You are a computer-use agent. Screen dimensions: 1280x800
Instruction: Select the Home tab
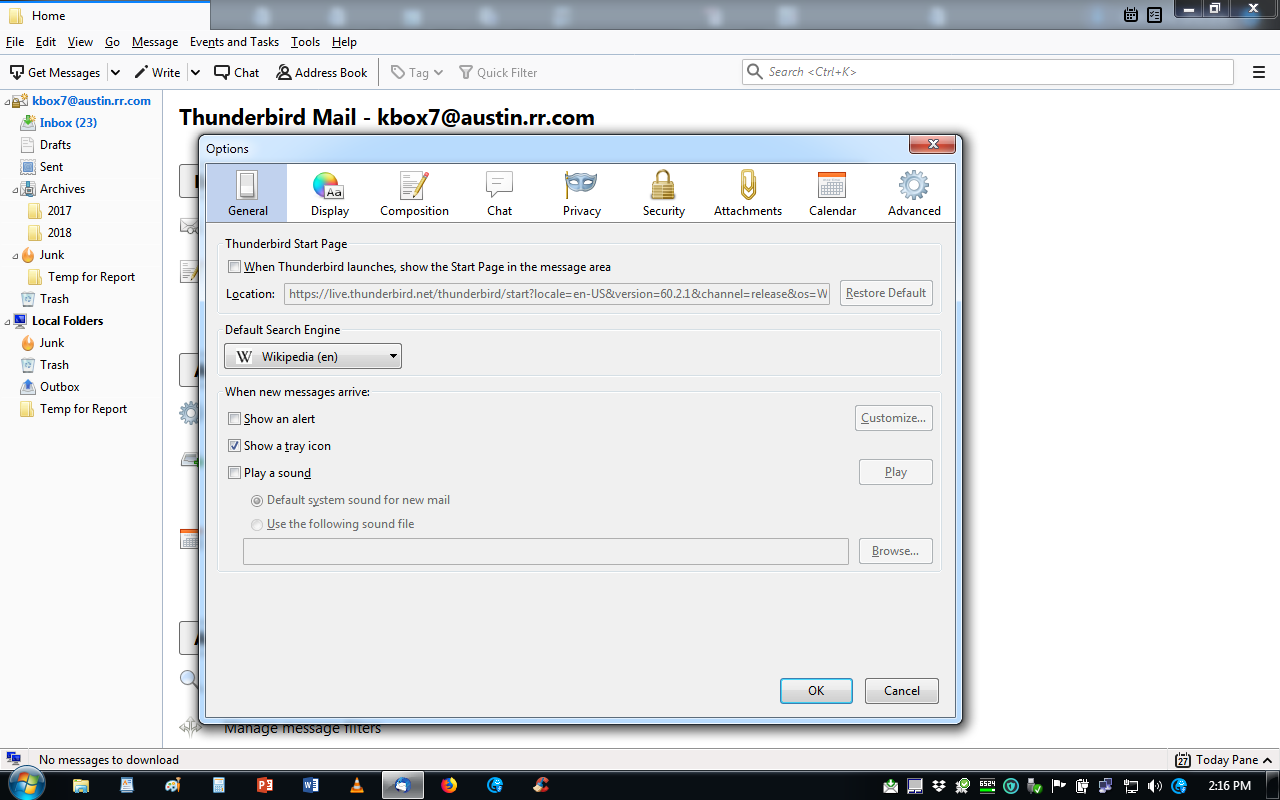pos(105,15)
